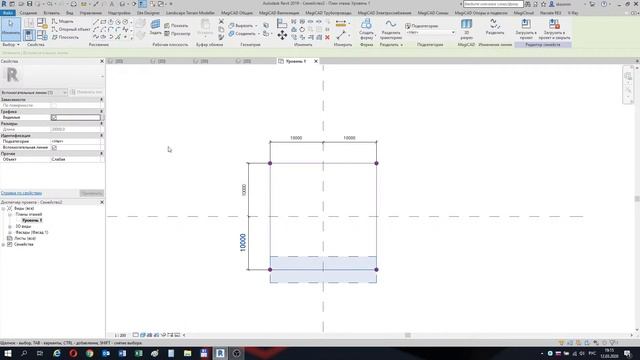This screenshot has height=360, width=640.
Task: Click the Plane (Плоскость) tool
Action: pyautogui.click(x=65, y=37)
